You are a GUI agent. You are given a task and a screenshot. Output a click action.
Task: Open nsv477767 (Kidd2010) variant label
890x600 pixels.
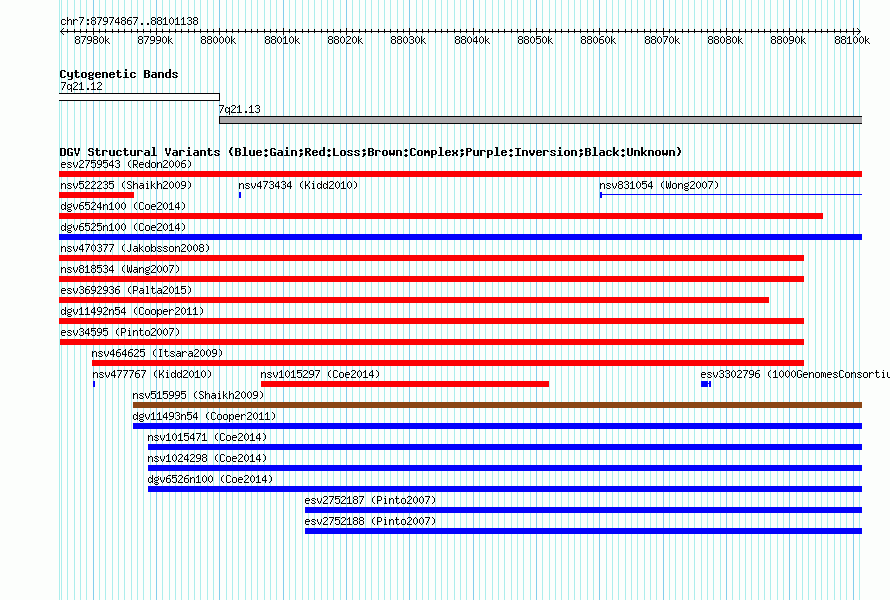click(x=152, y=374)
